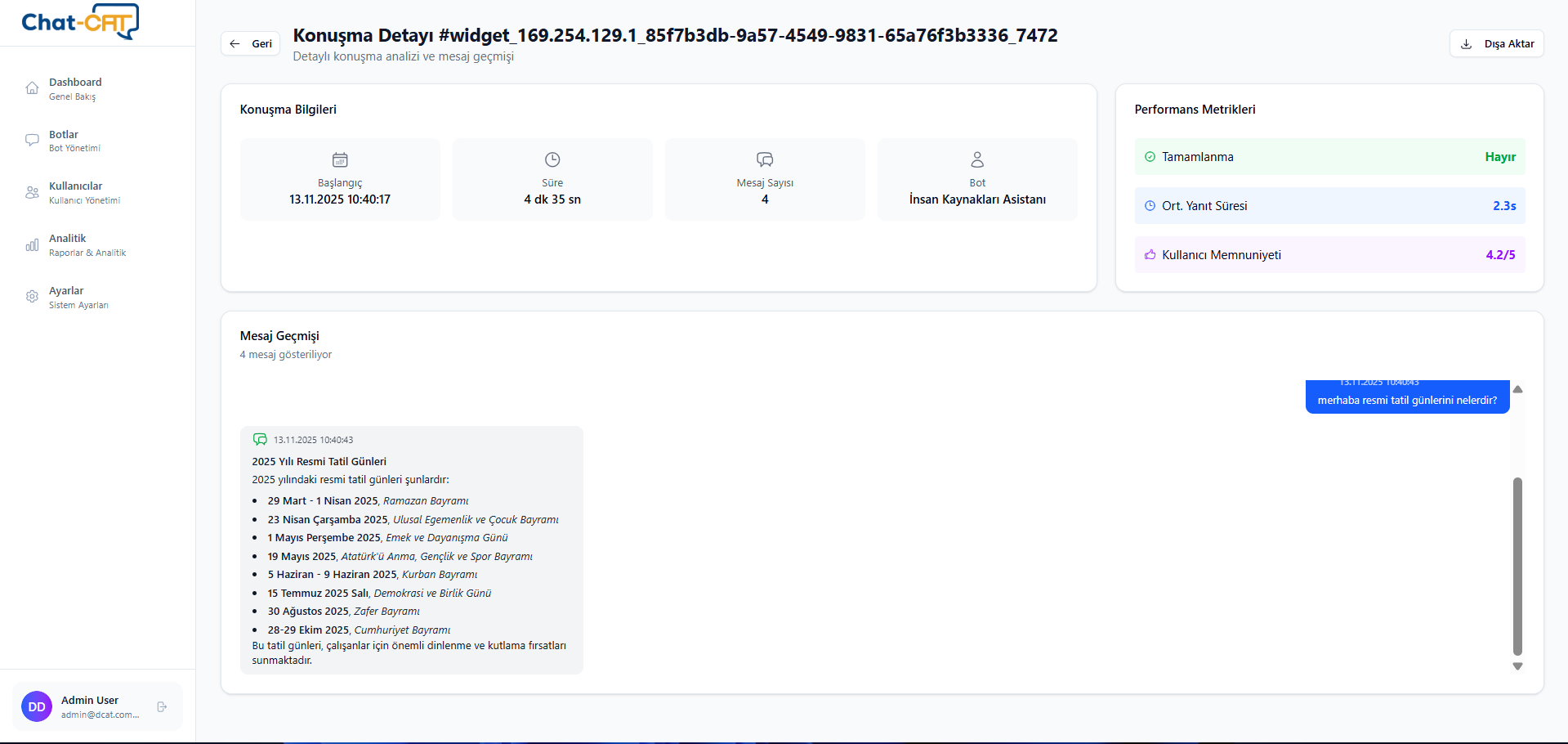This screenshot has height=744, width=1568.
Task: Click the Botlar chat bubble icon
Action: coord(32,140)
